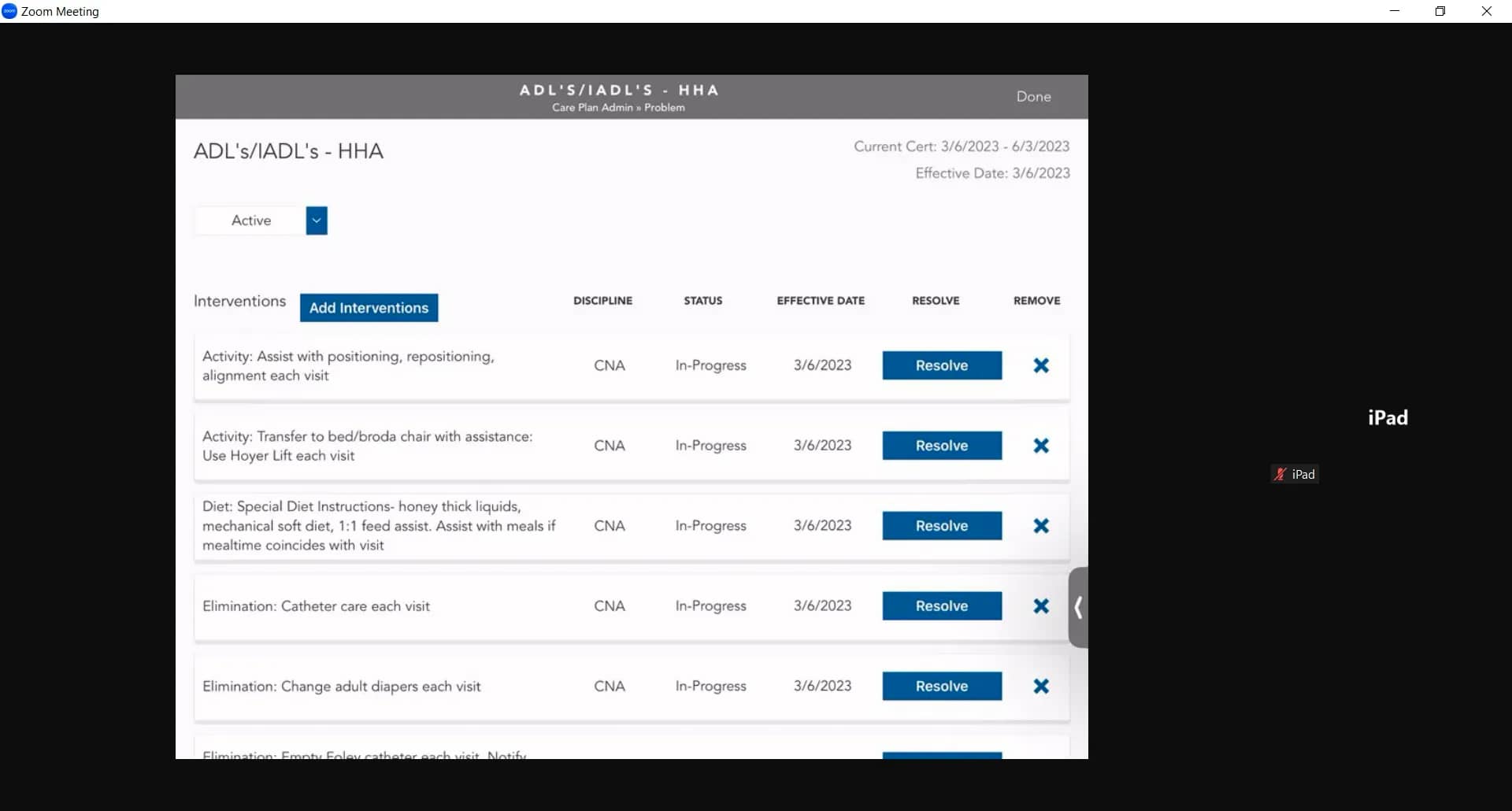
Task: Collapse the panel with the right-edge chevron
Action: tap(1078, 607)
